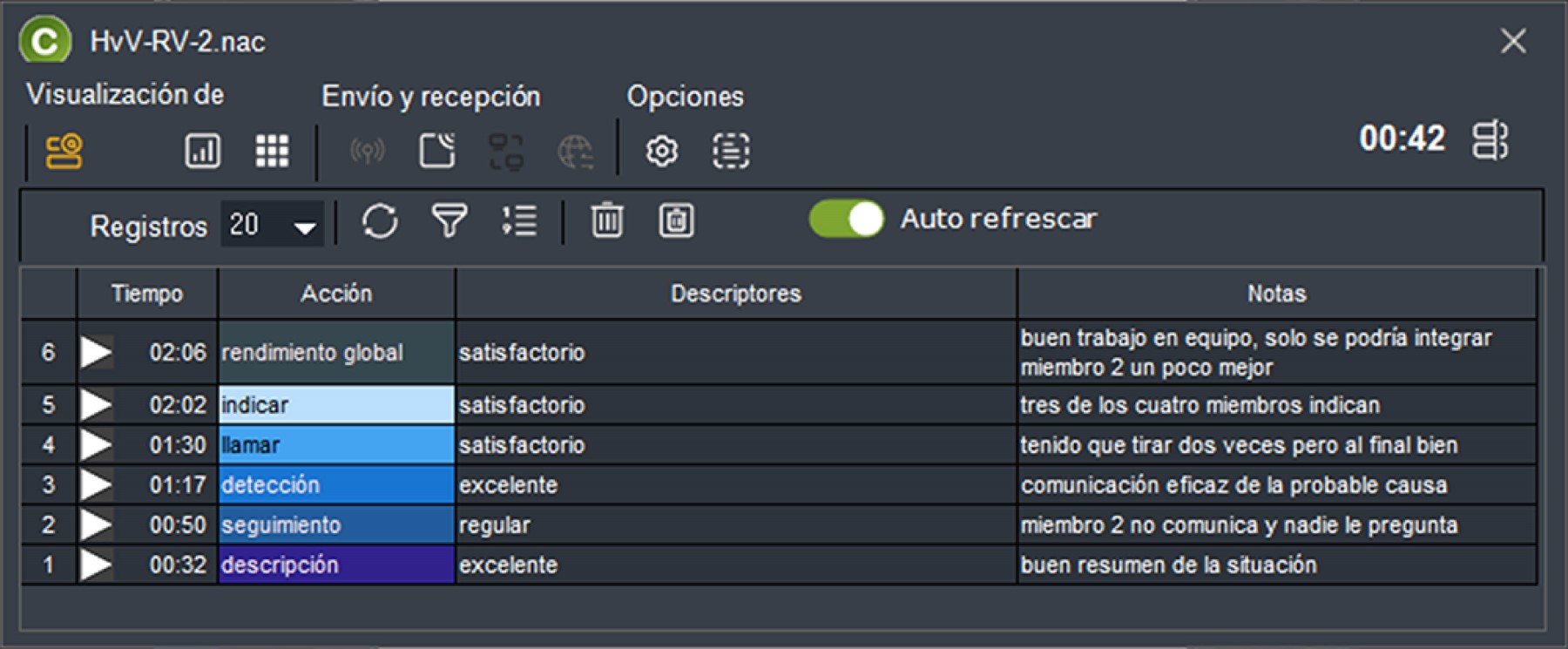Image resolution: width=1568 pixels, height=649 pixels.
Task: Click the sort list order icon
Action: pos(519,220)
